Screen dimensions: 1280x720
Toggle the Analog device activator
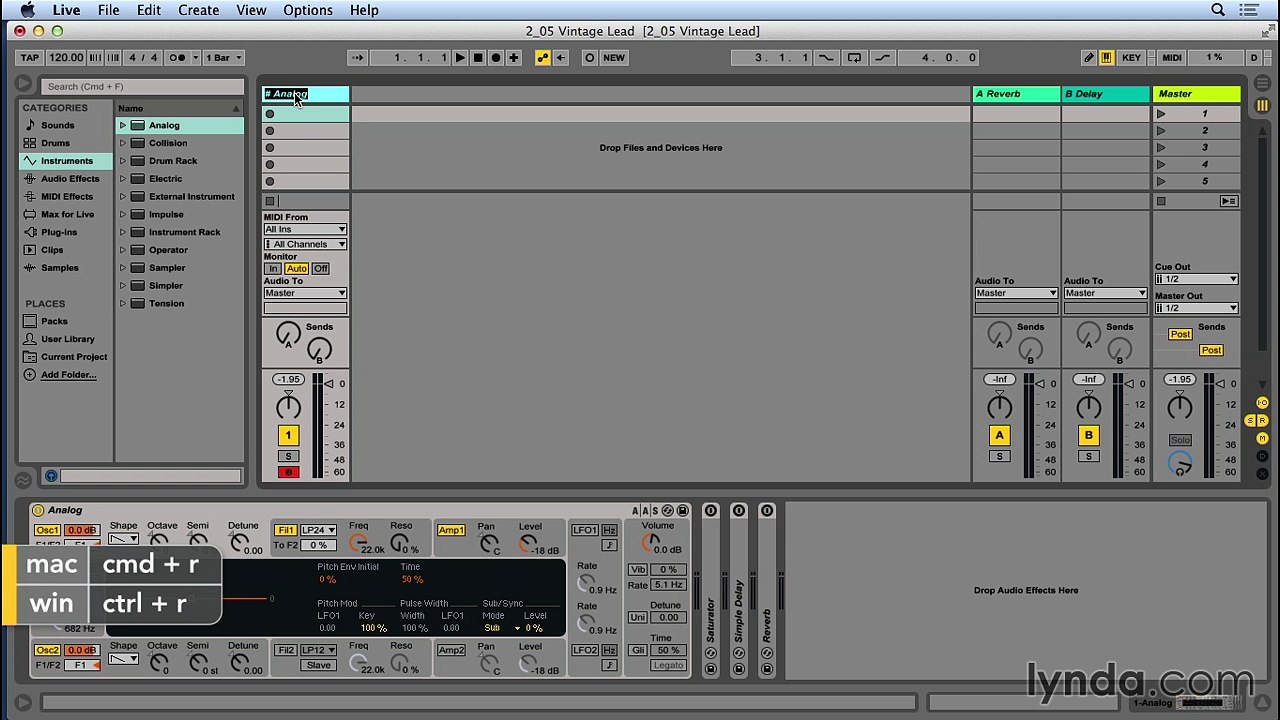(38, 511)
